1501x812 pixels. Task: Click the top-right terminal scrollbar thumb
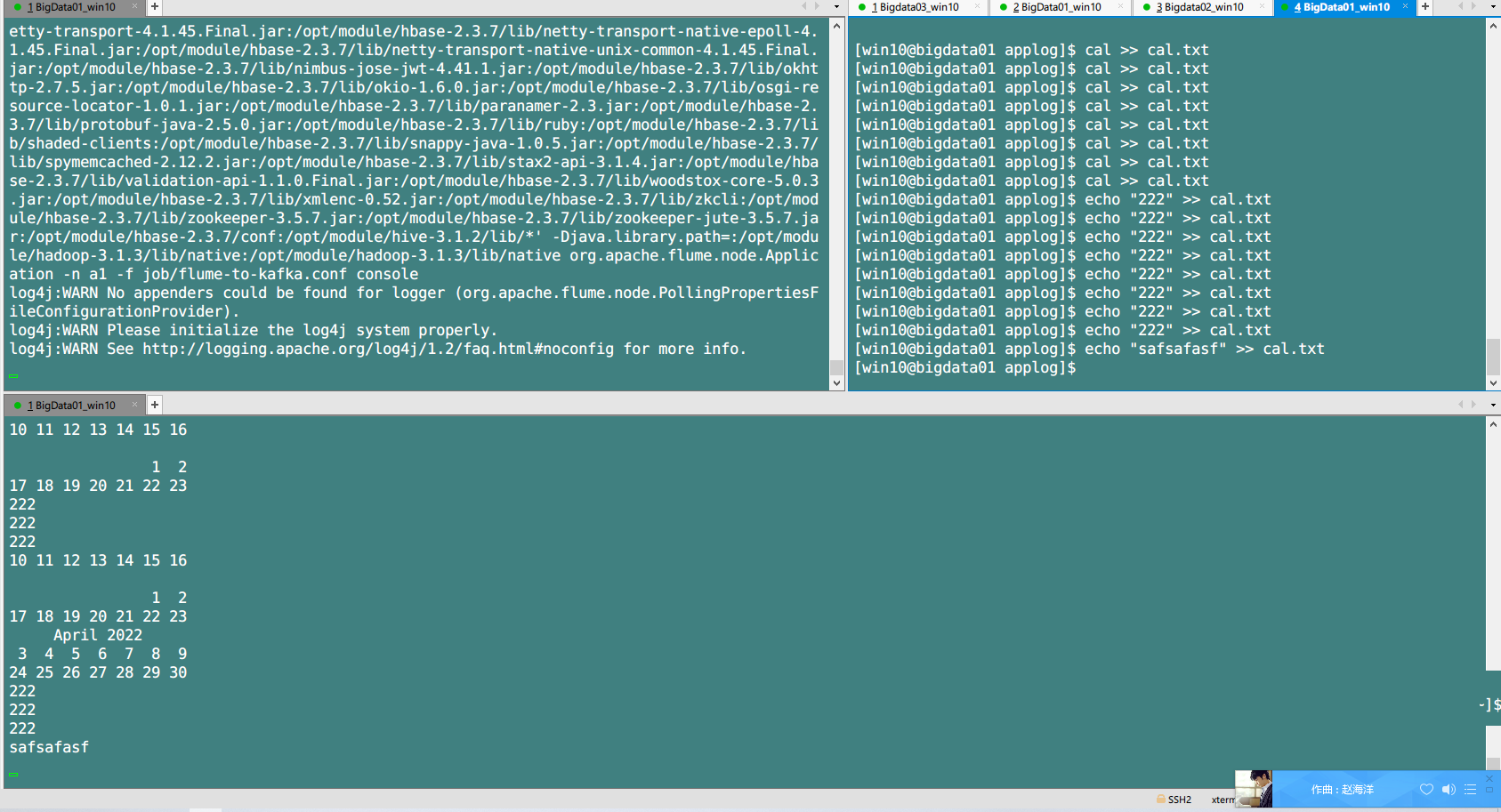[x=1493, y=357]
